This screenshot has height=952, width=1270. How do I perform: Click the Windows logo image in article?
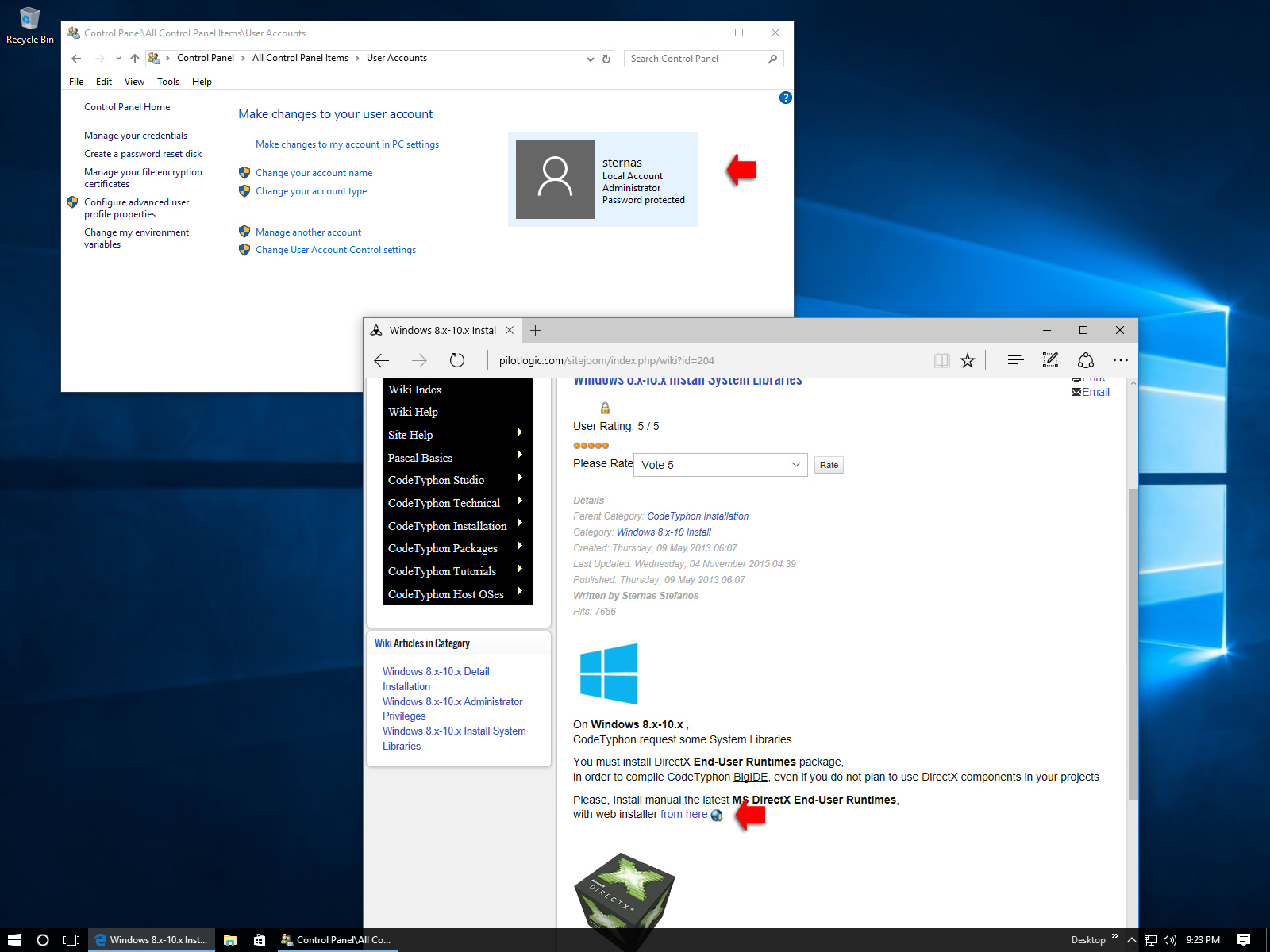pos(609,674)
